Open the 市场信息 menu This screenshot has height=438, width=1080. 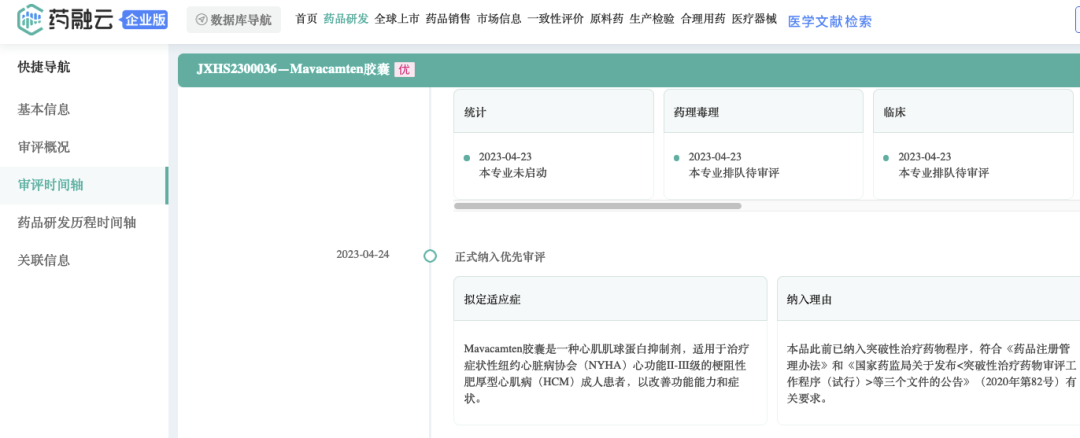pos(499,19)
